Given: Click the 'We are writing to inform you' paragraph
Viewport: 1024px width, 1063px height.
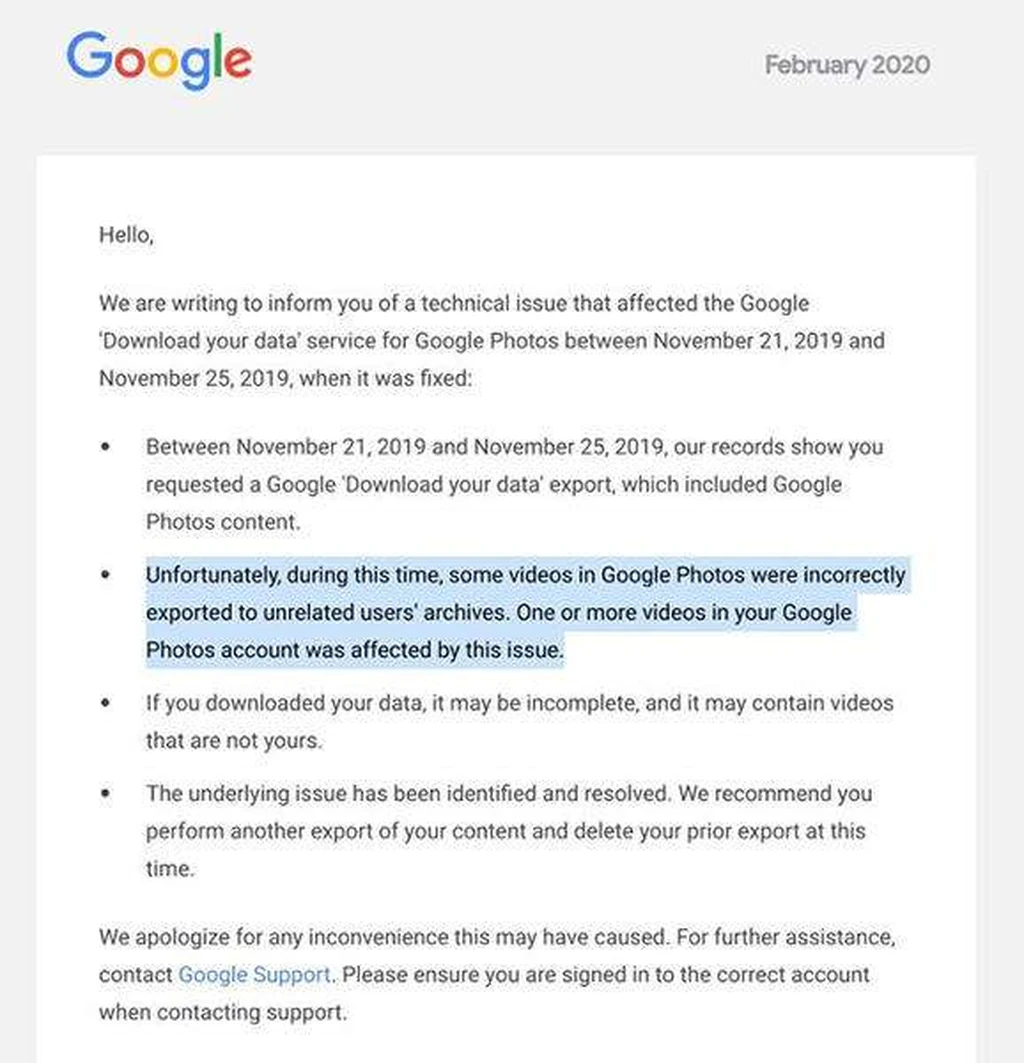Looking at the screenshot, I should pyautogui.click(x=492, y=340).
